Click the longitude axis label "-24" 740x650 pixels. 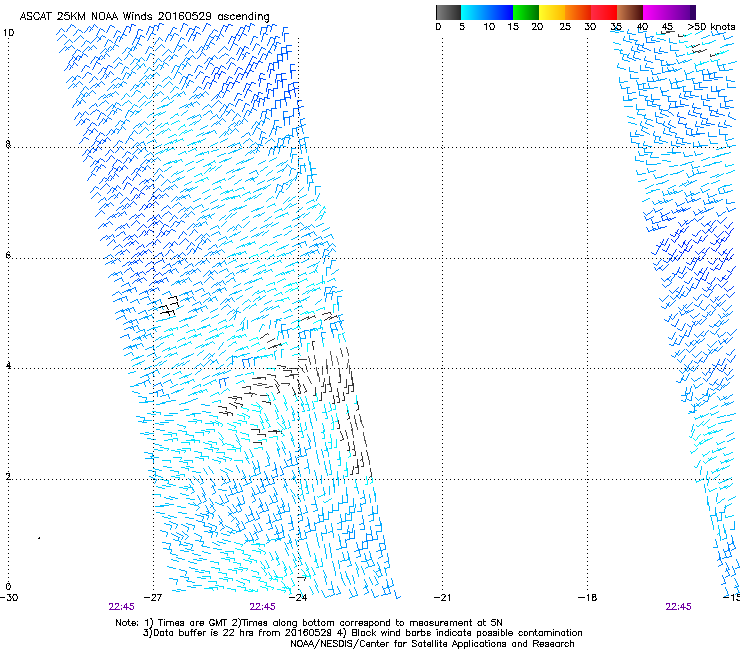click(x=298, y=598)
